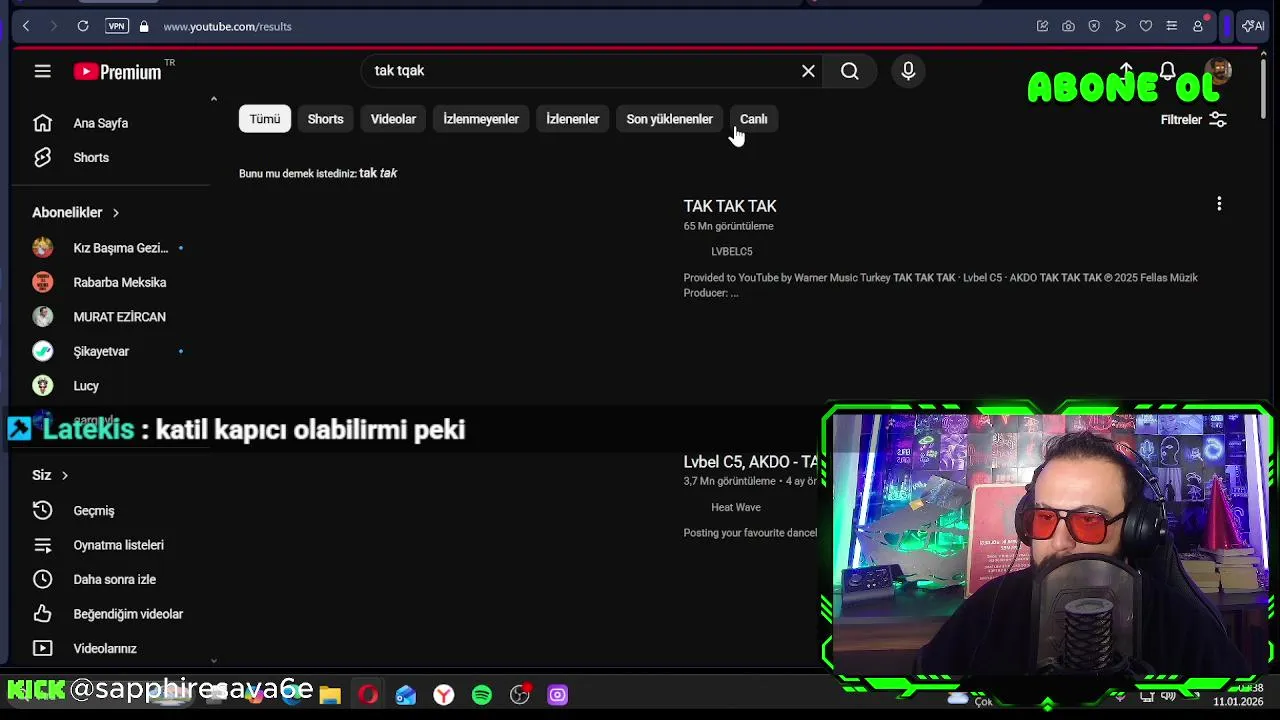Open options menu for TAK TAK TAK result
This screenshot has height=720, width=1280.
pyautogui.click(x=1219, y=204)
